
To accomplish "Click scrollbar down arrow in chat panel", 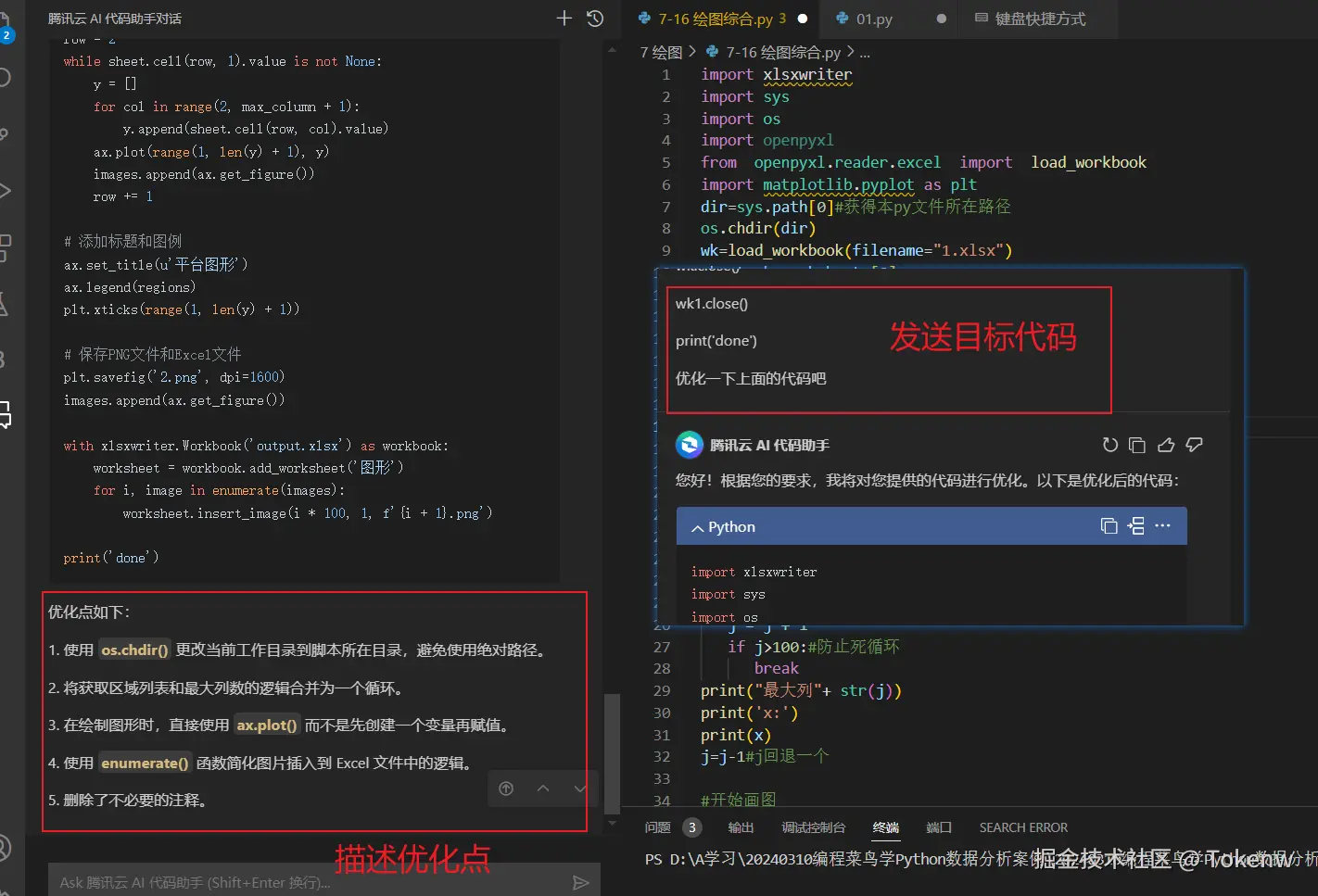I will coord(612,822).
